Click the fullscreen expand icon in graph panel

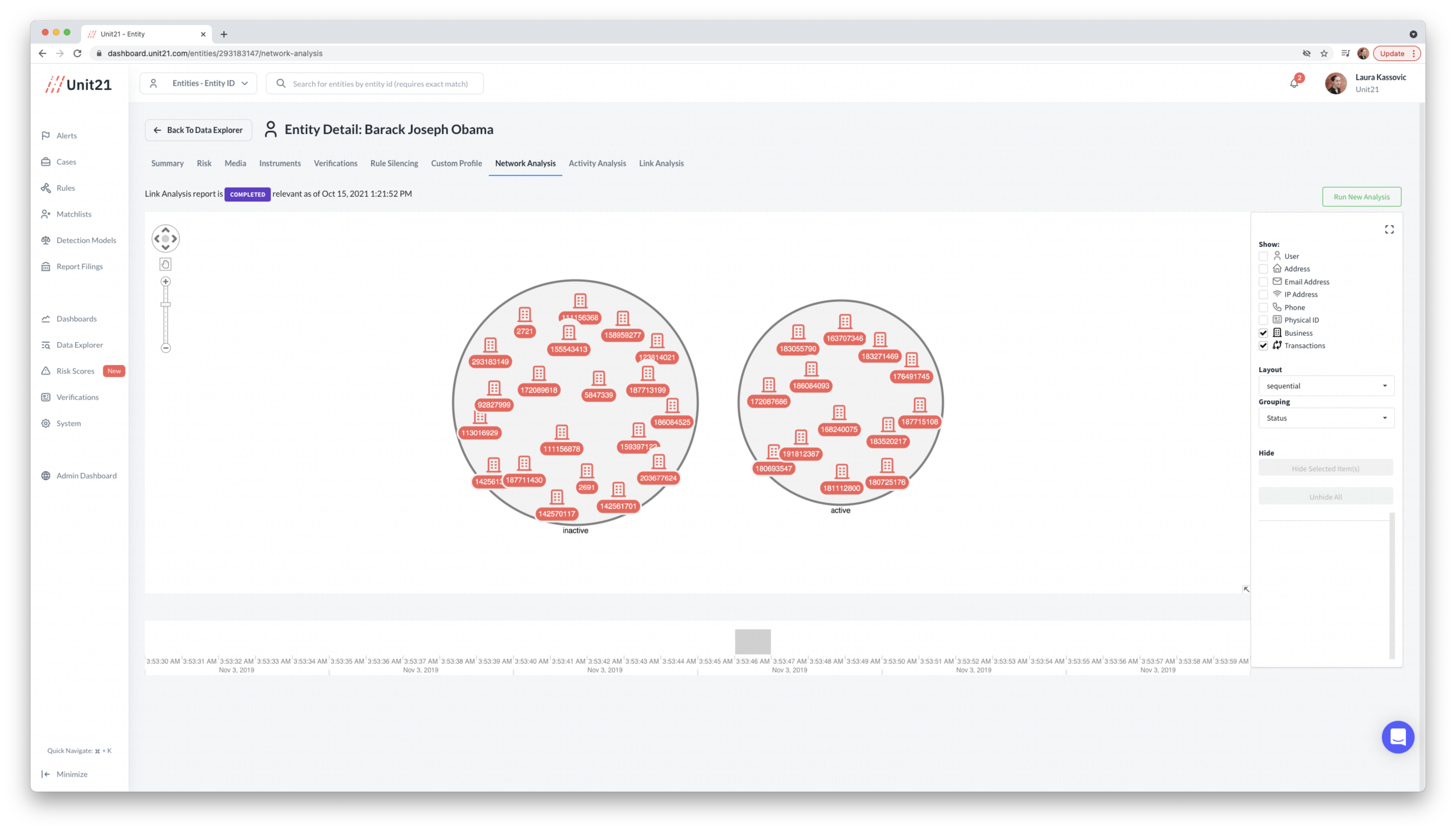(x=1389, y=229)
